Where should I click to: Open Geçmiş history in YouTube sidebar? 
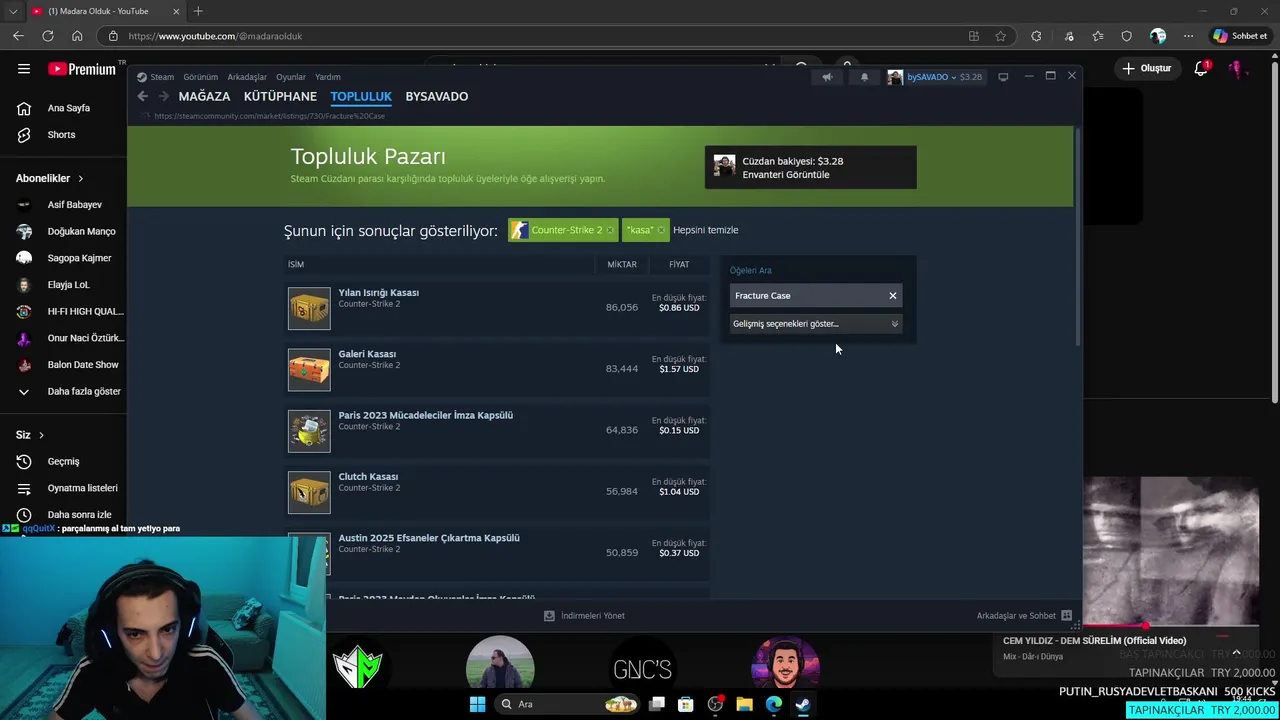pos(63,462)
